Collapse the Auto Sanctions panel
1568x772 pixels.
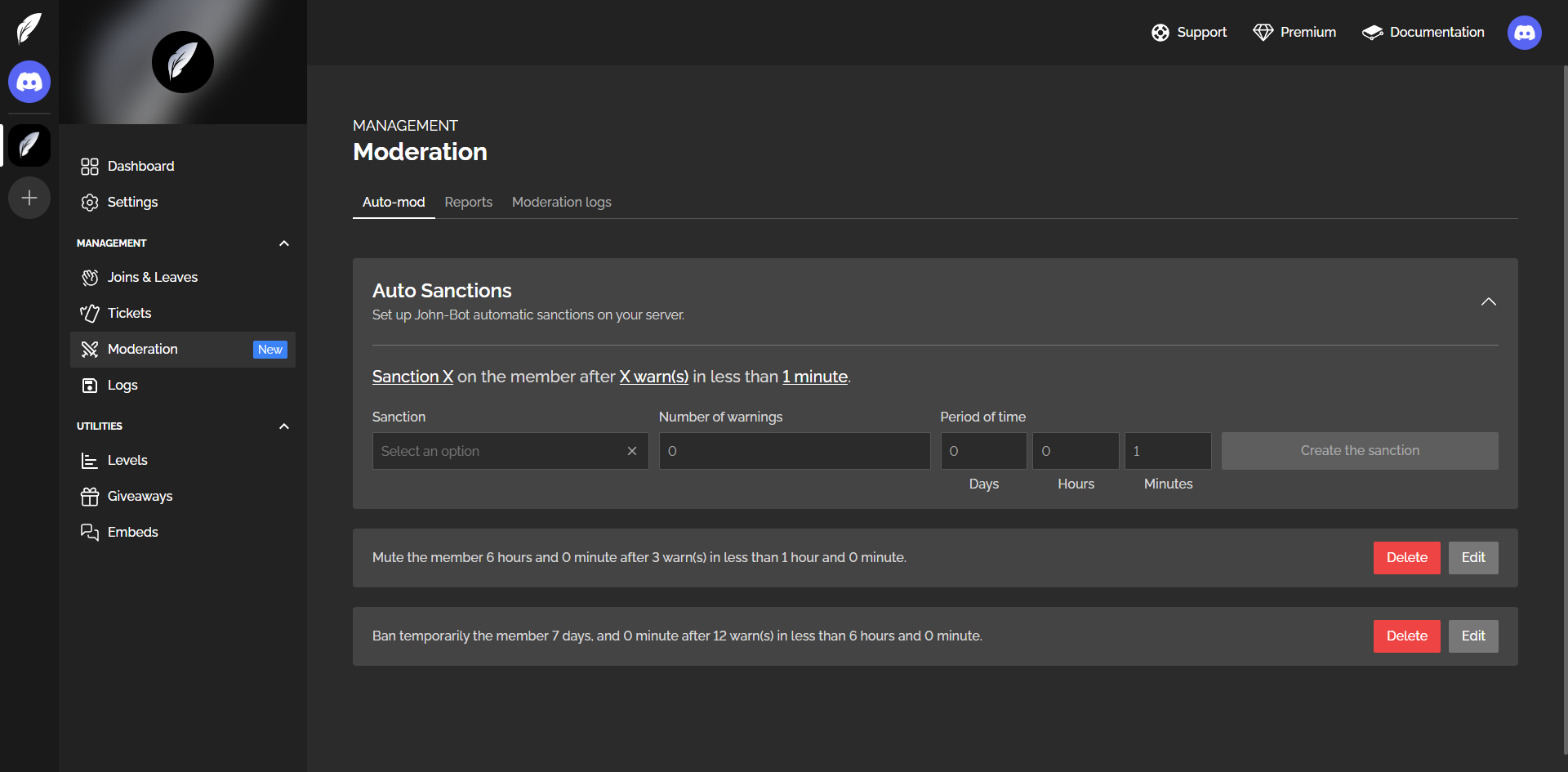point(1488,301)
